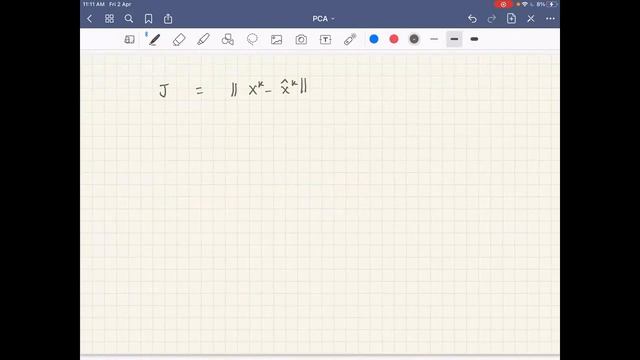Go back using the left chevron
The height and width of the screenshot is (360, 640).
point(89,19)
